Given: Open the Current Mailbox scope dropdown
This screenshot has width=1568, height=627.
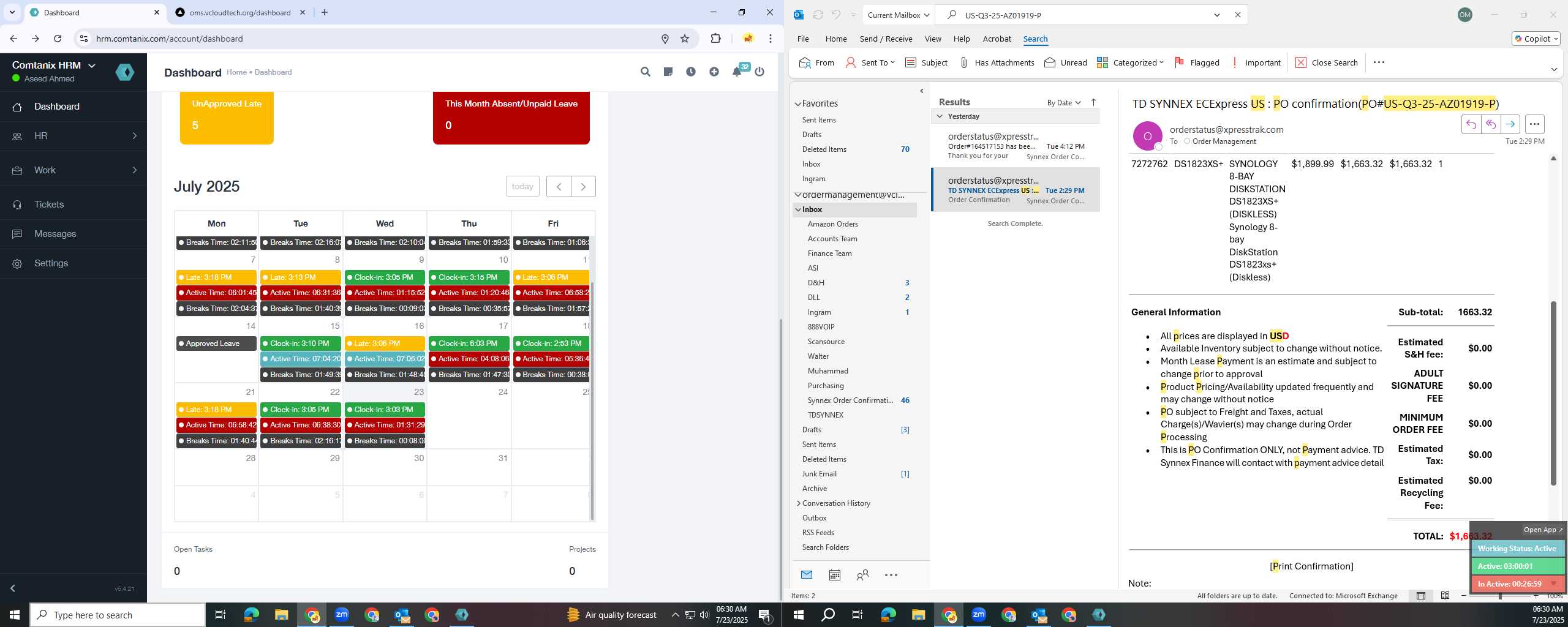Looking at the screenshot, I should pos(899,15).
